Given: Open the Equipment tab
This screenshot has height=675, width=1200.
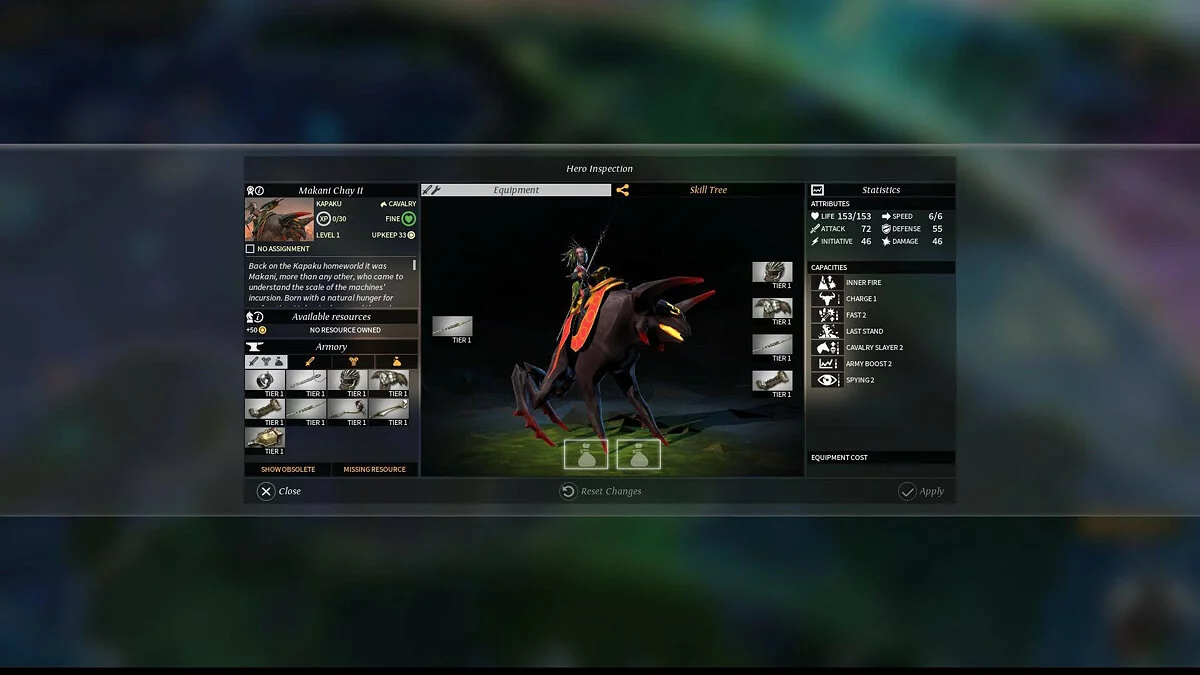Looking at the screenshot, I should [x=516, y=190].
